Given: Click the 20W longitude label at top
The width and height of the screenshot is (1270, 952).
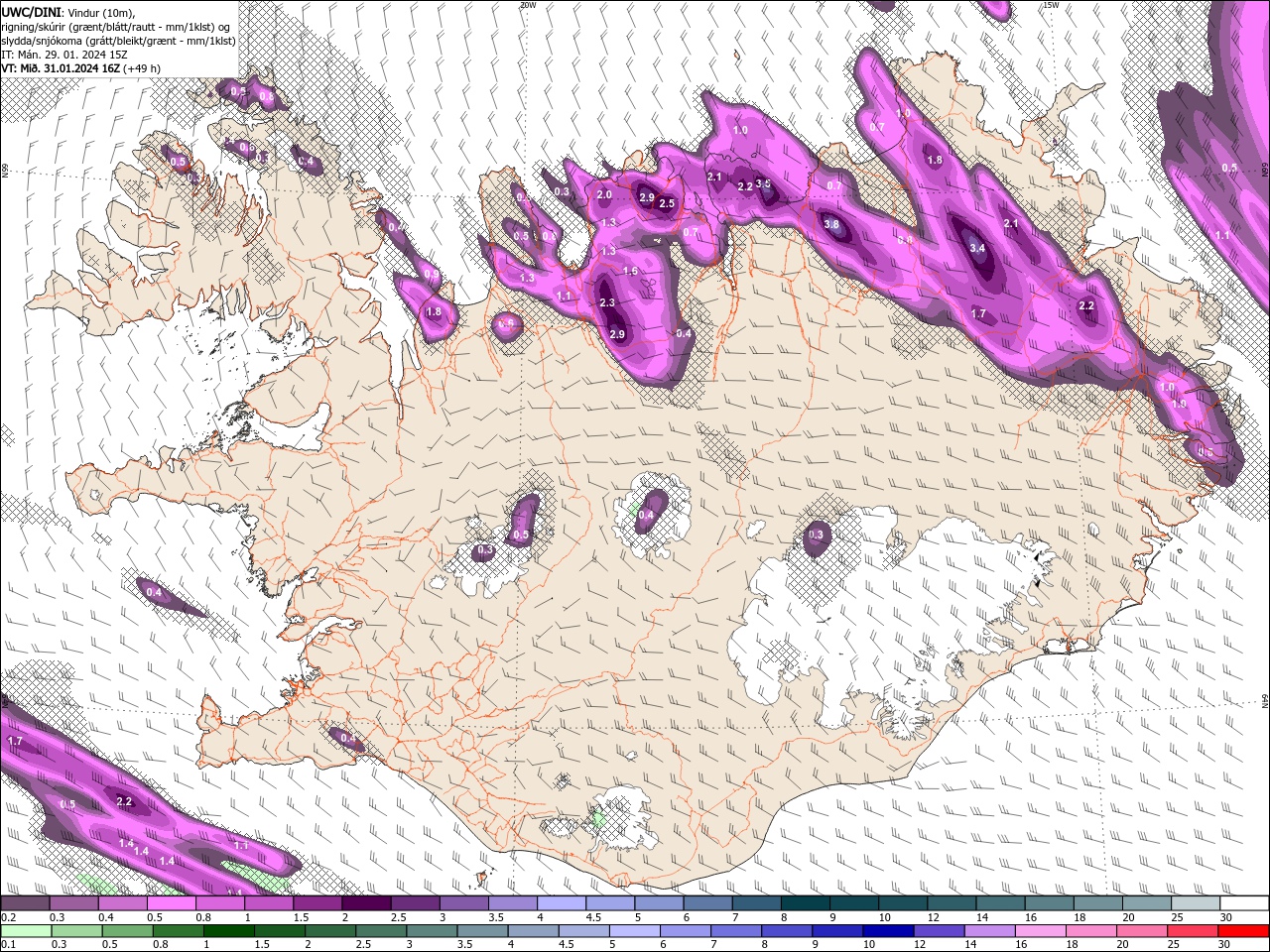Looking at the screenshot, I should coord(528,5).
